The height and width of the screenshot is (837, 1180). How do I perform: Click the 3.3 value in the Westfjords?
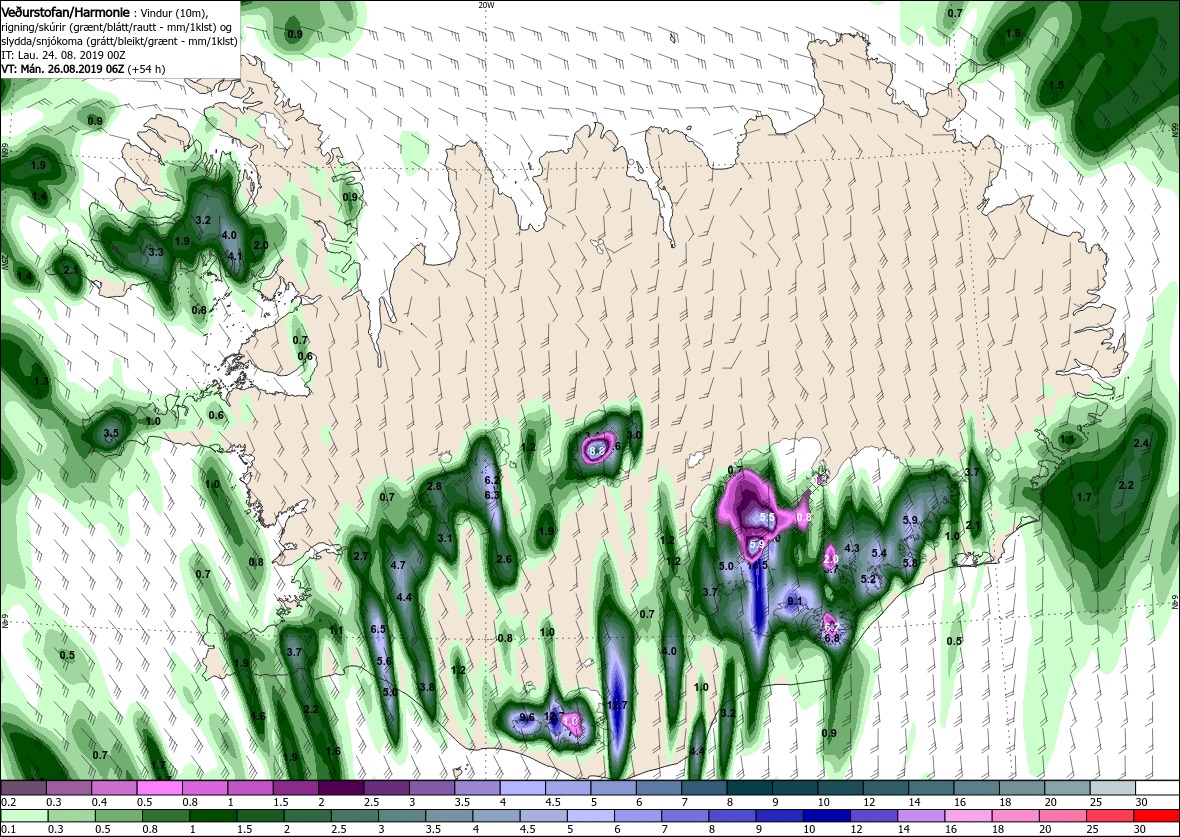[x=156, y=252]
